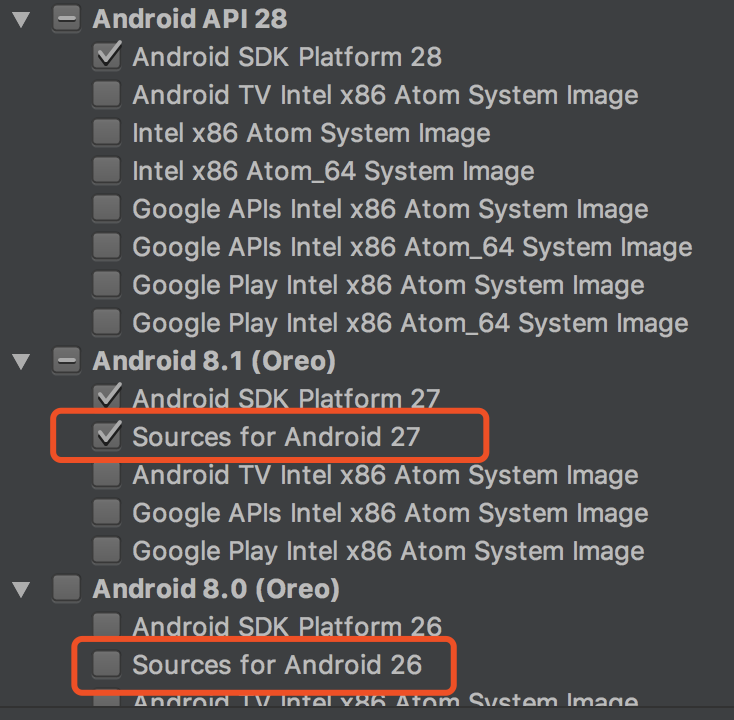
Task: Check Google APIs Intel x86 Atom_64 System Image
Action: click(x=107, y=247)
